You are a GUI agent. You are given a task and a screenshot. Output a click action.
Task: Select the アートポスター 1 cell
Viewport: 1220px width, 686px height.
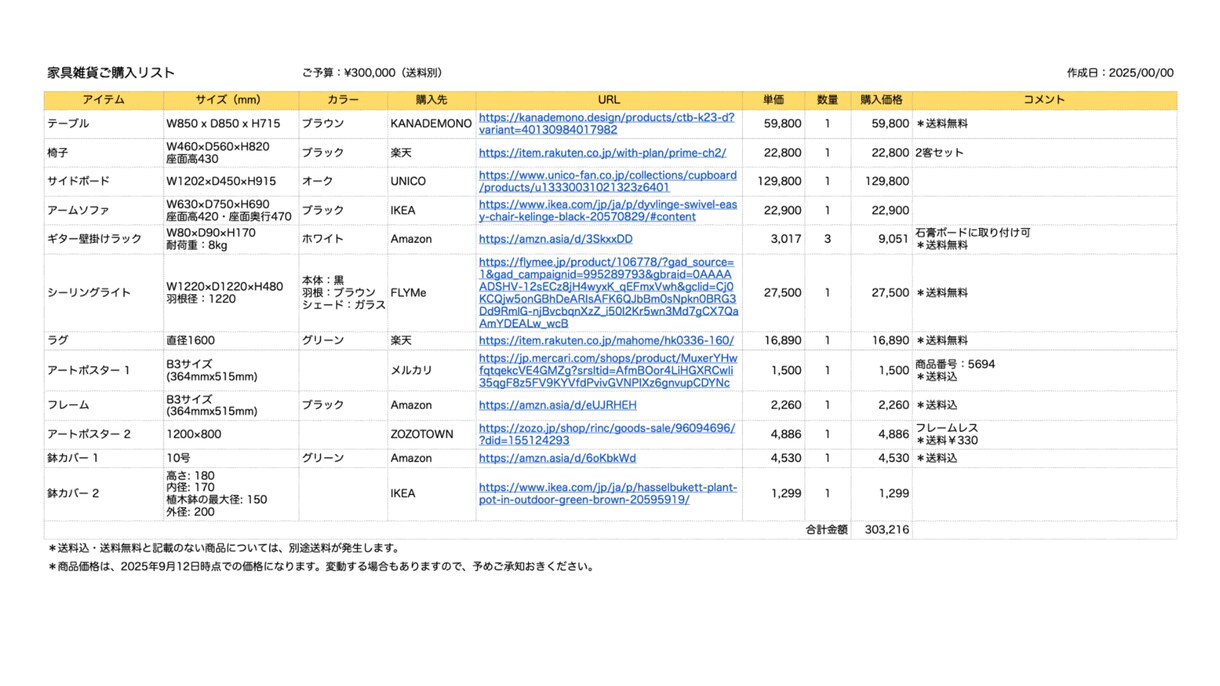coord(103,370)
